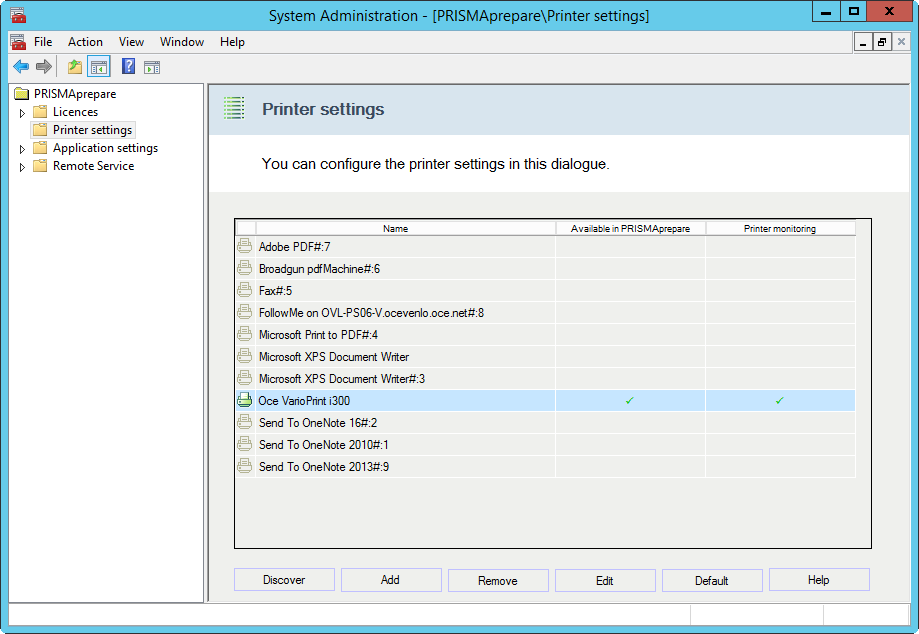Select FollowMe on OVL-PS06-V.ocevenlo.oce.net#:8 name
This screenshot has height=634, width=919.
pos(371,313)
